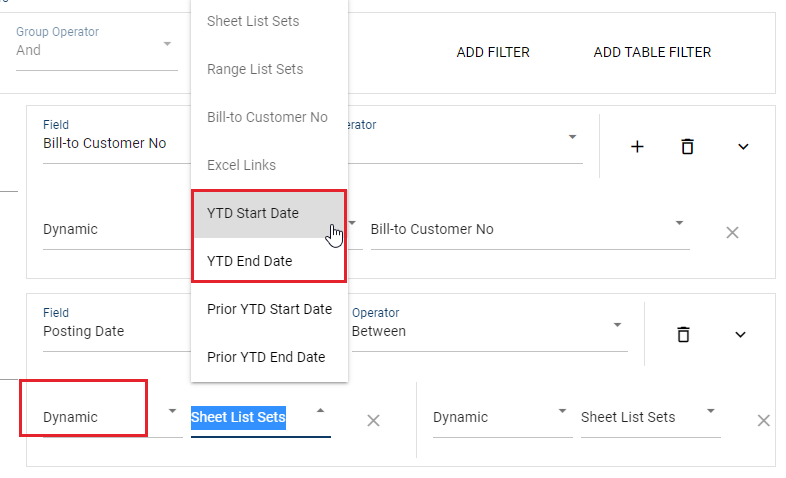Screen dimensions: 786x478
Task: Select YTD Start Date option
Action: point(269,213)
